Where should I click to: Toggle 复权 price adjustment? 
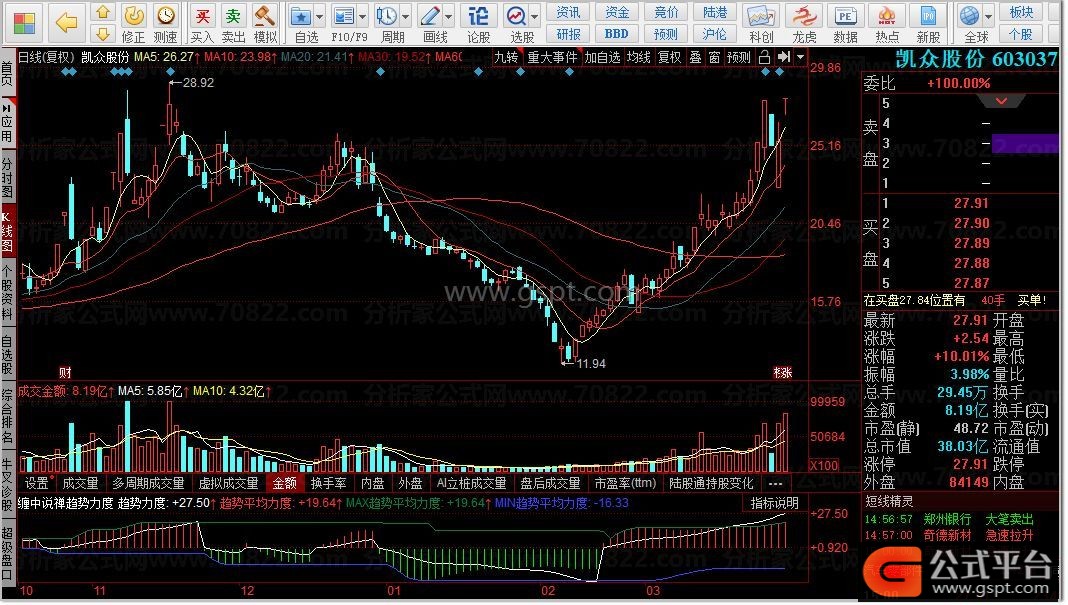pos(669,57)
